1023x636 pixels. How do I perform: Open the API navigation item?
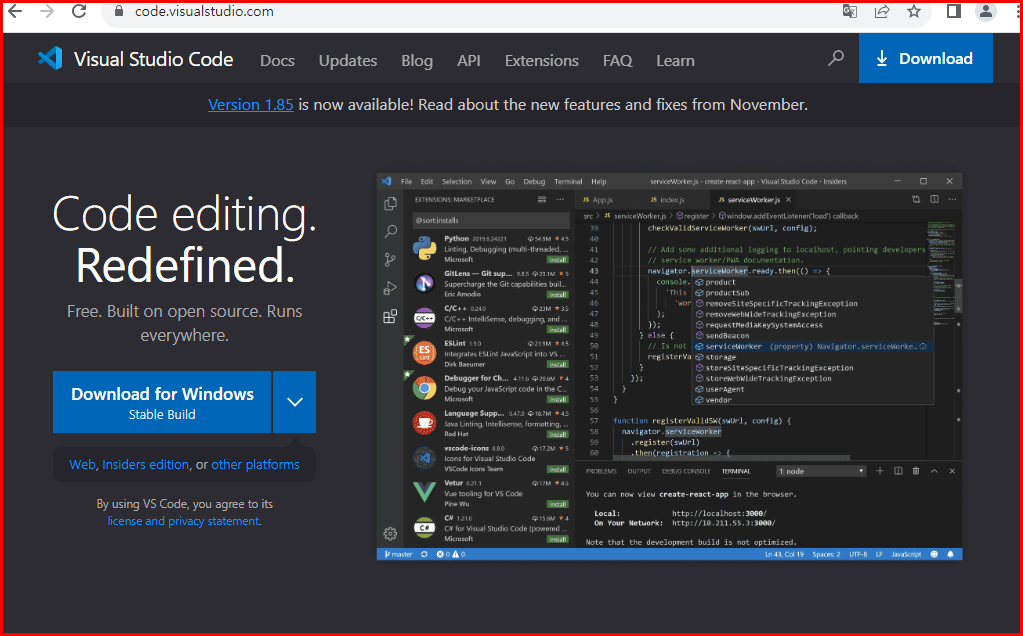(468, 61)
